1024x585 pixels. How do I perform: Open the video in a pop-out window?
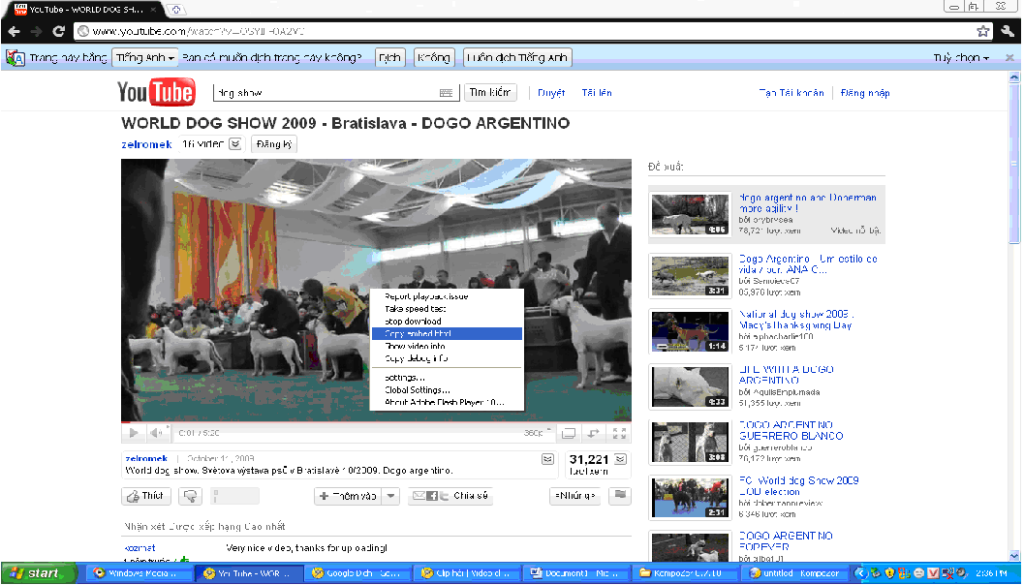(594, 433)
